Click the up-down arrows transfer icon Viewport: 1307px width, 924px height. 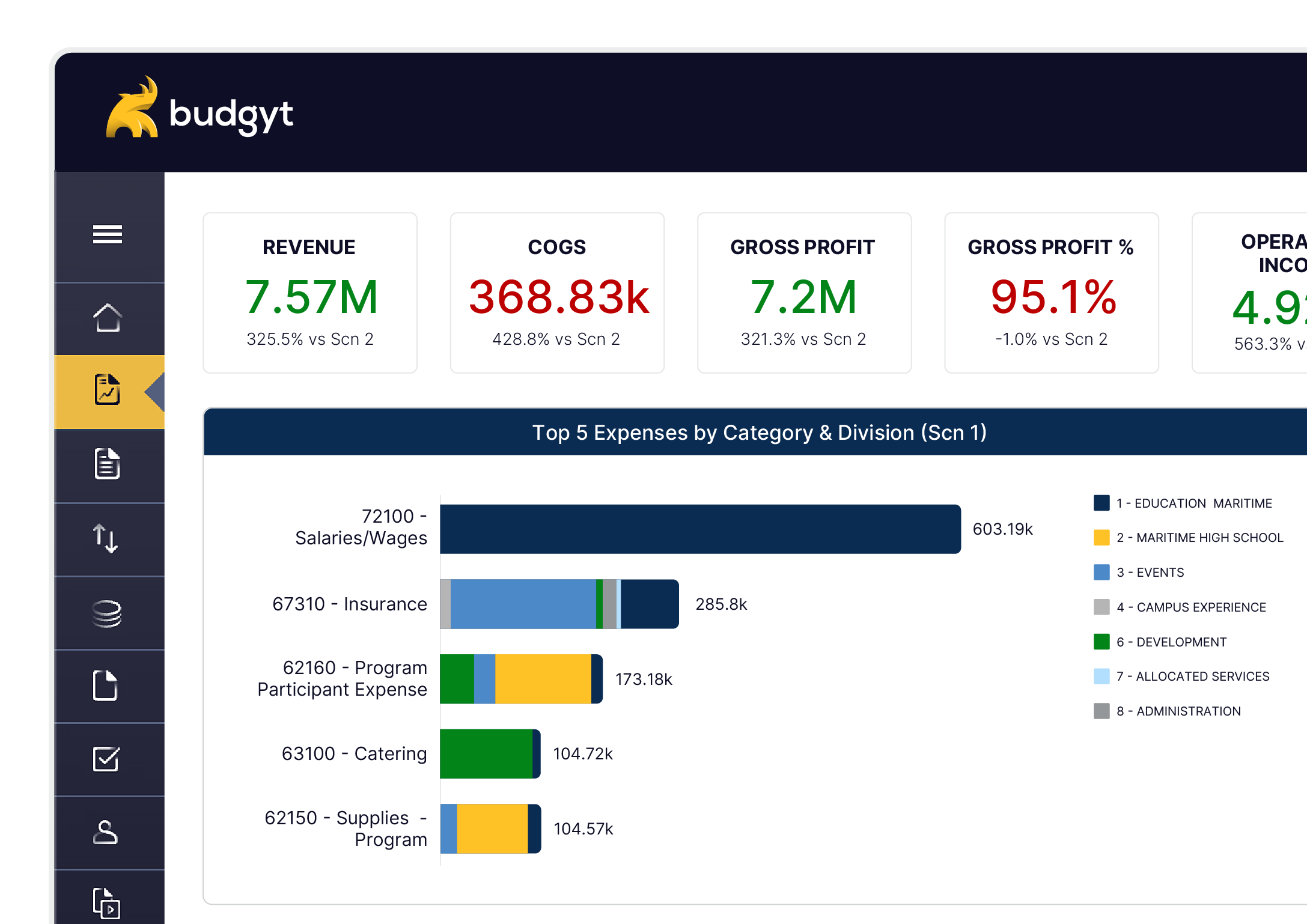point(106,538)
